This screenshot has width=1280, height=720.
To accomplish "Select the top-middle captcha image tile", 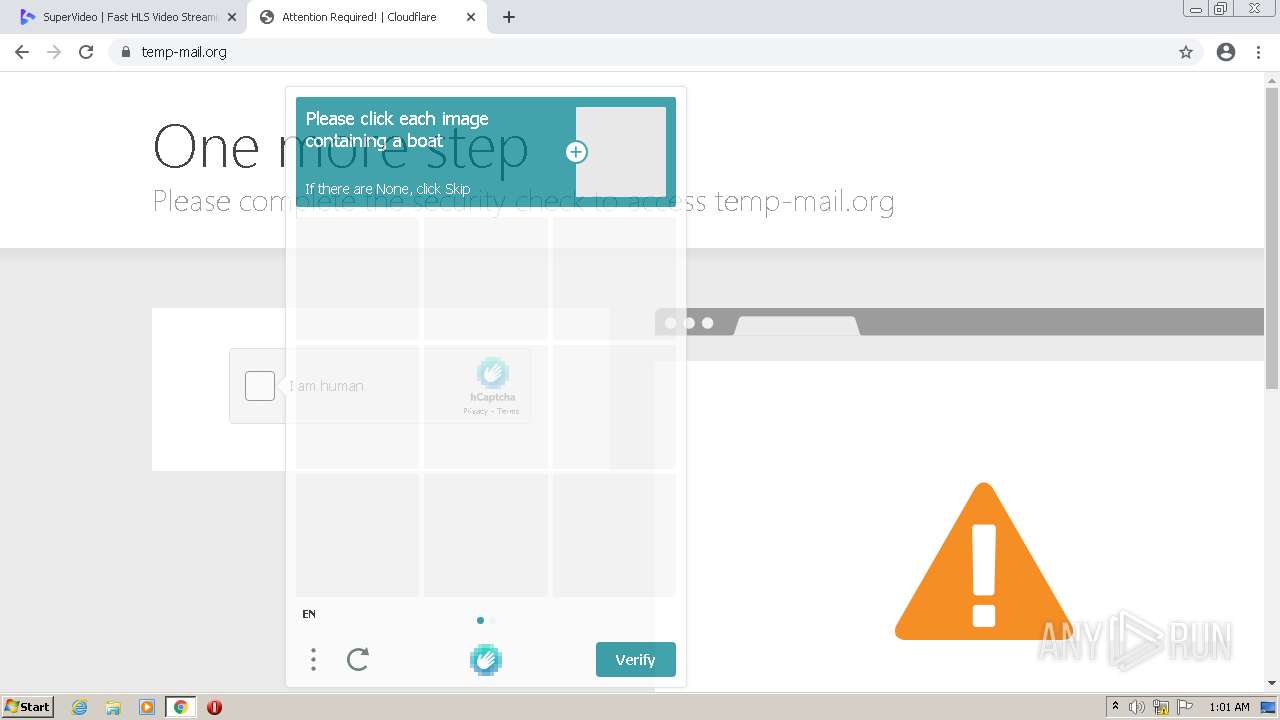I will pos(486,279).
